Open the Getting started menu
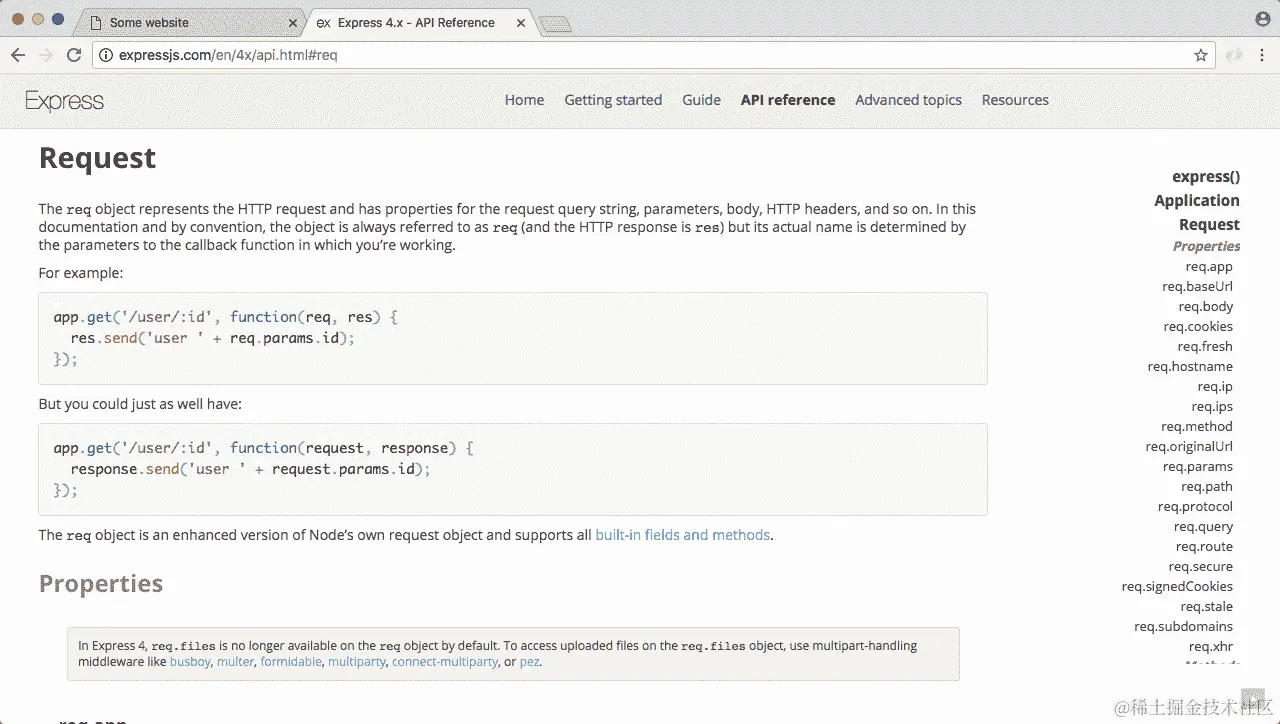1280x724 pixels. click(x=613, y=100)
